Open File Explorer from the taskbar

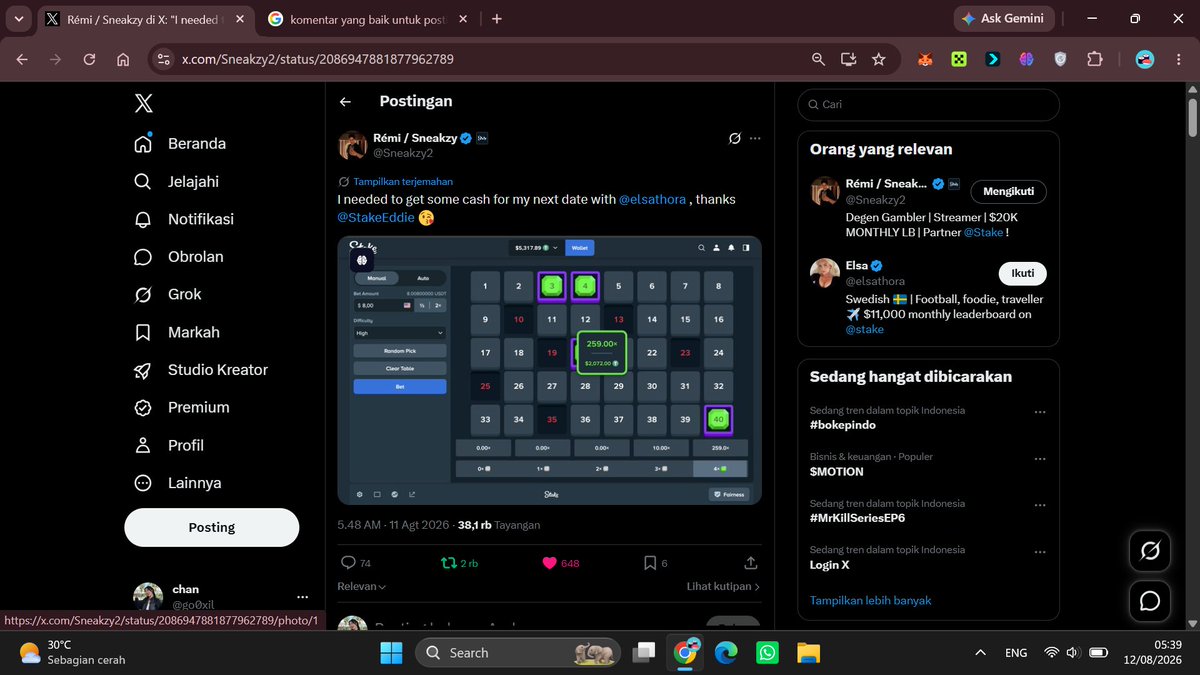coord(808,653)
